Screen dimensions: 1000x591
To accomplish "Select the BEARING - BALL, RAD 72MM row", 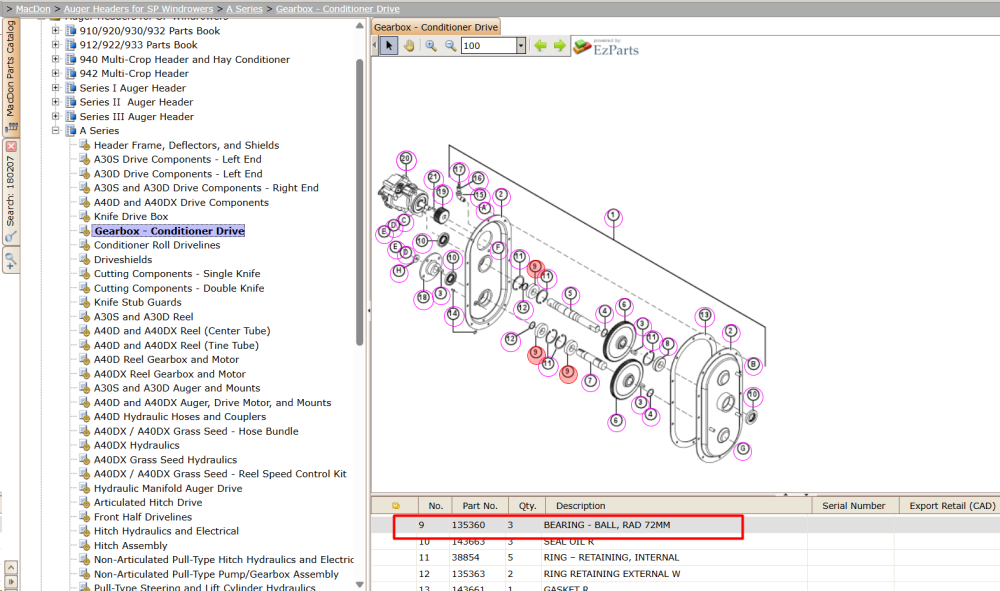I will pos(686,525).
